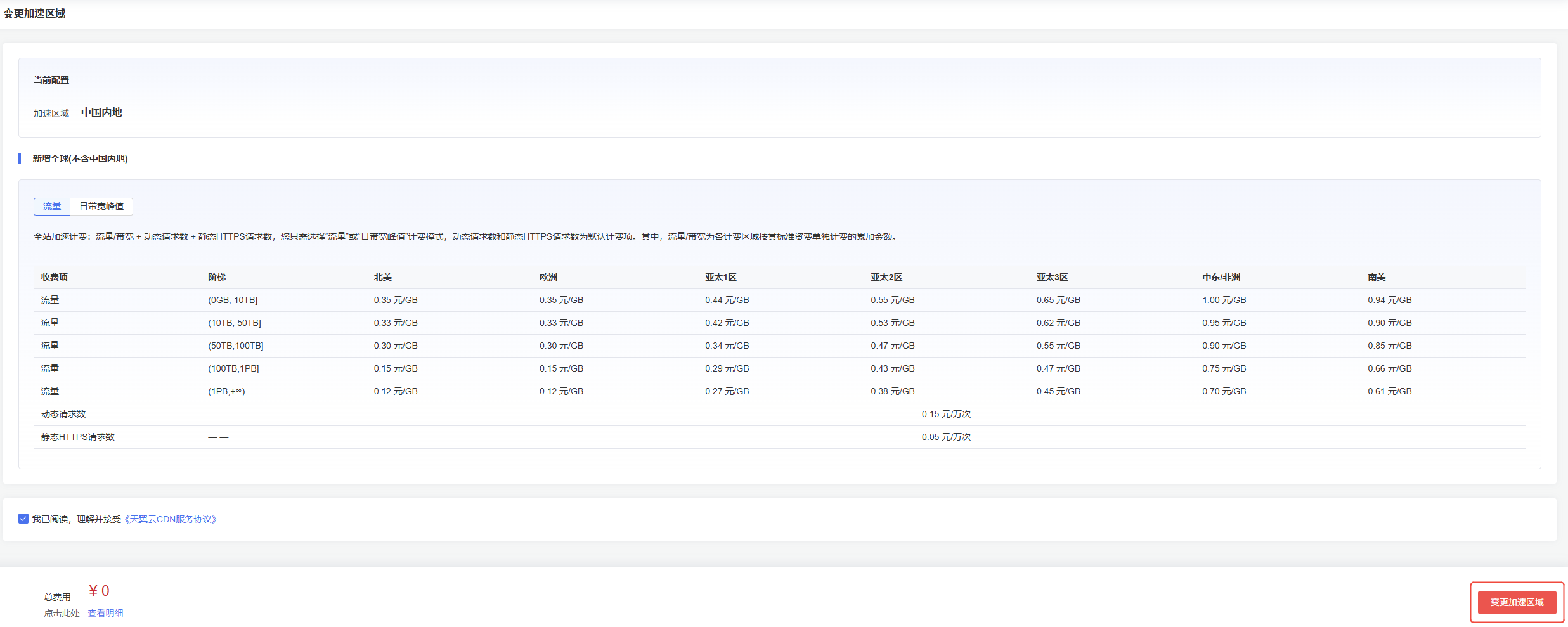Click the 查看明细 details link
1568x627 pixels.
[x=105, y=612]
